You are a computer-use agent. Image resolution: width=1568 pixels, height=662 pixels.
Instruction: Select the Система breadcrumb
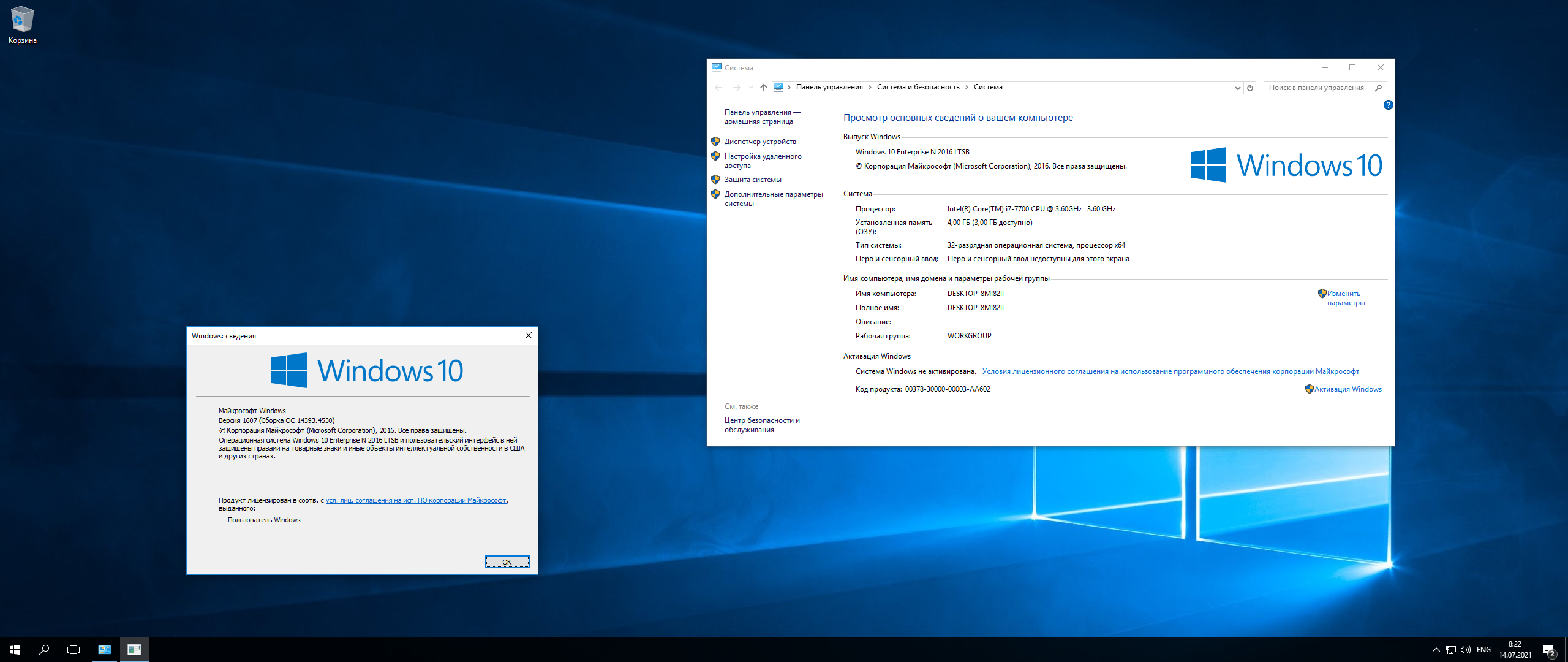[988, 87]
